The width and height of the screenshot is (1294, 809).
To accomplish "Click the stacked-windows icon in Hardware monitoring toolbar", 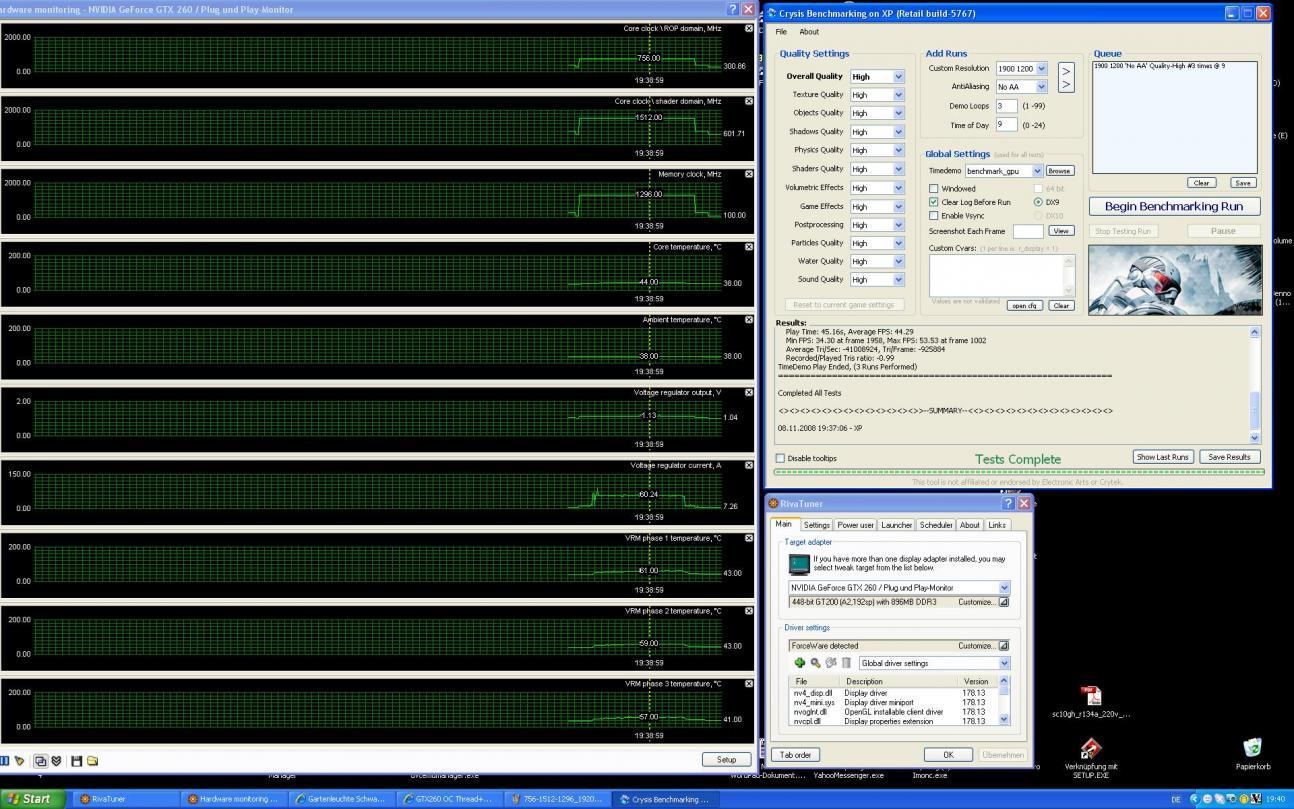I will pos(40,761).
